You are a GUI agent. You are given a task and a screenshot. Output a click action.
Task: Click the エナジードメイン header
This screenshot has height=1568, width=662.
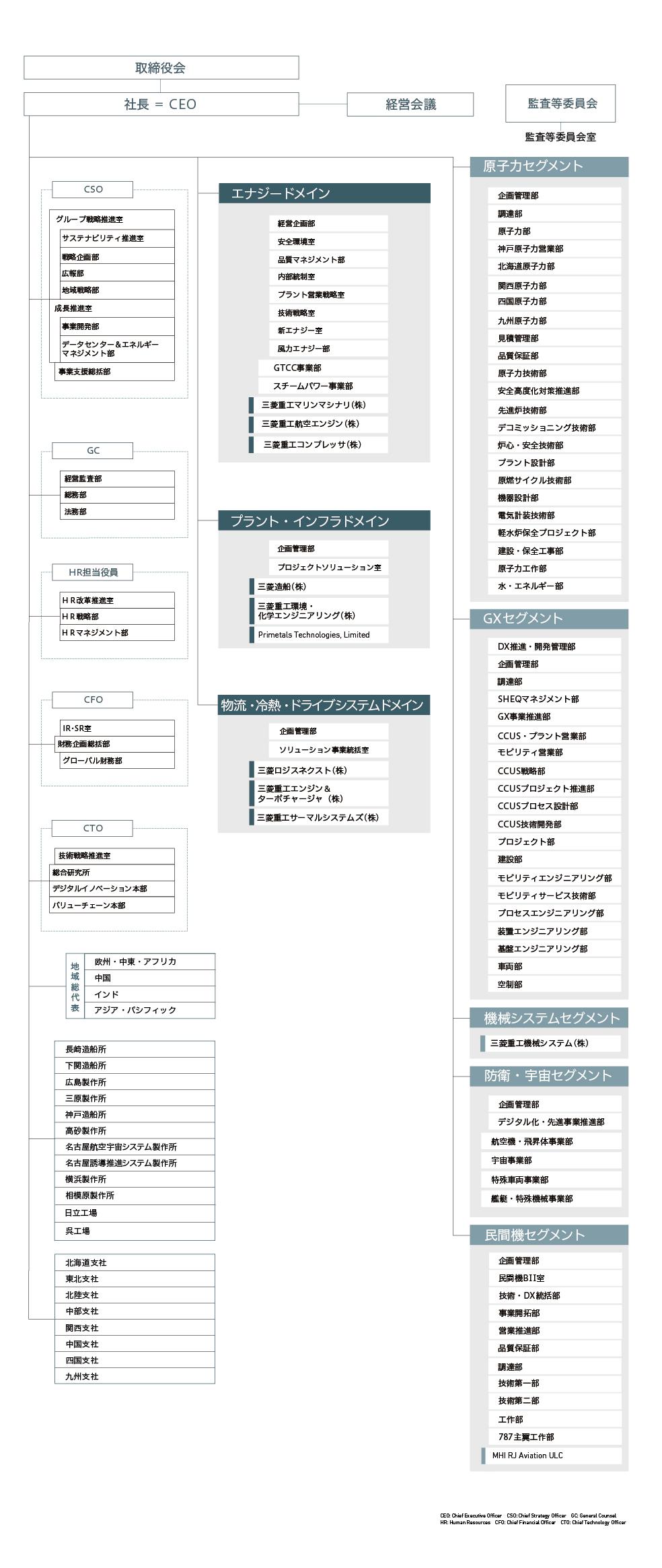point(324,193)
